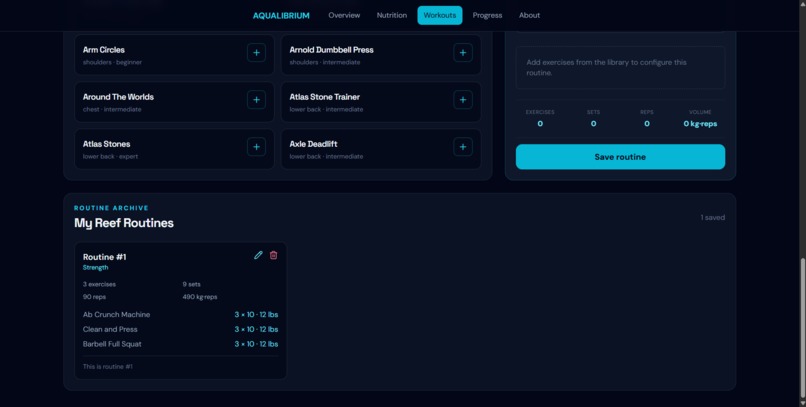Open the Nutrition tab

click(391, 15)
